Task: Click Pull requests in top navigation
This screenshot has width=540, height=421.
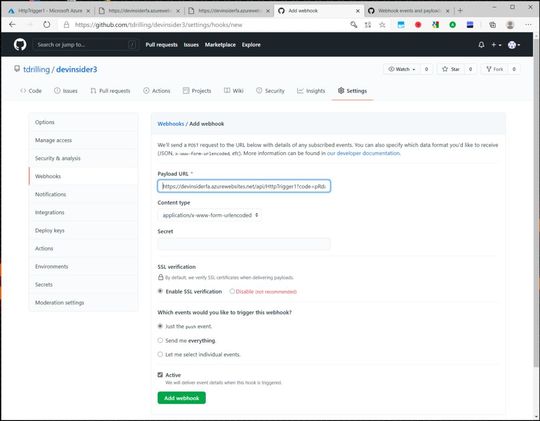Action: [x=162, y=45]
